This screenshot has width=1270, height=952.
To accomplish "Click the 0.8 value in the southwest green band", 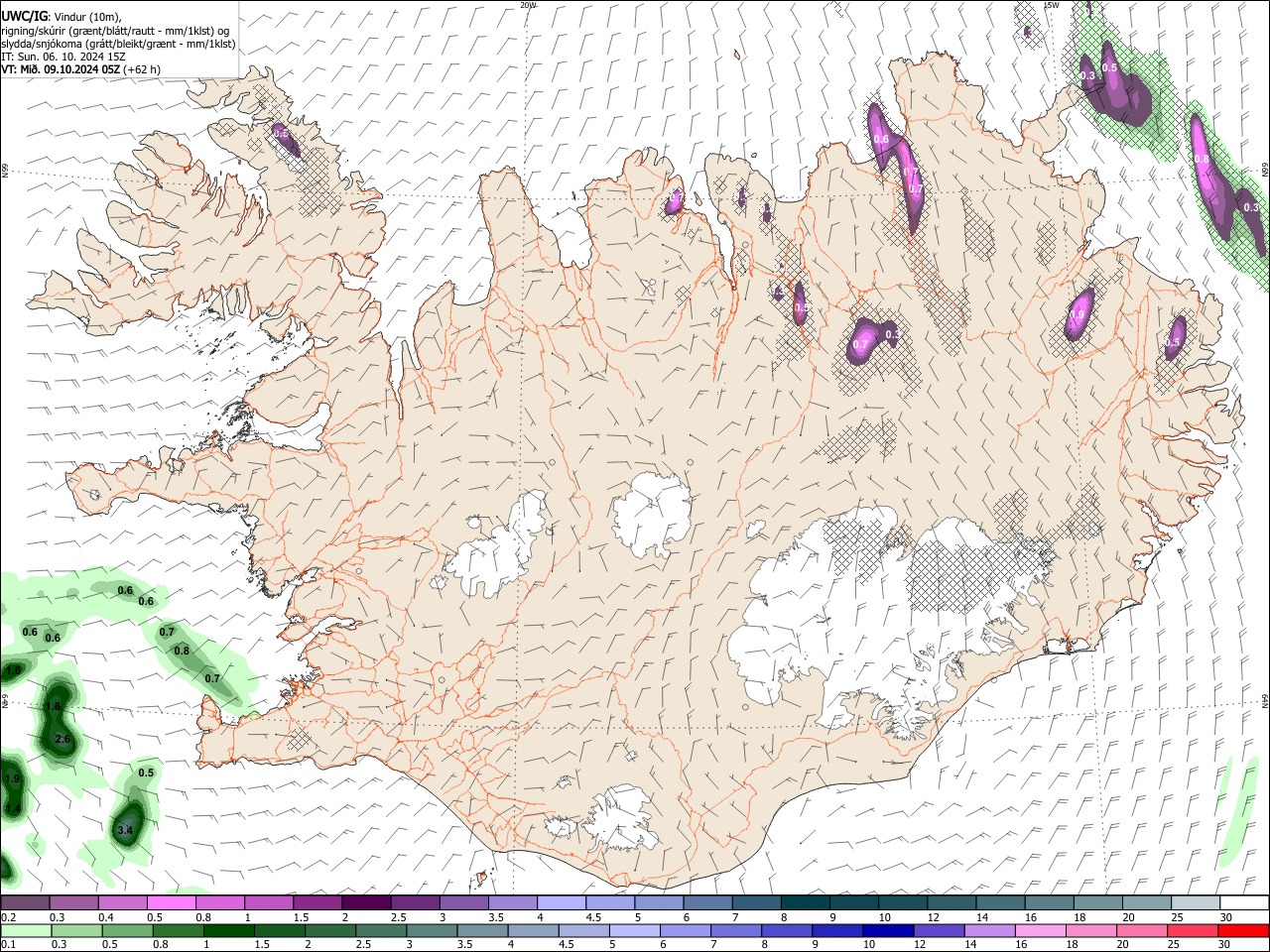I will tap(182, 651).
